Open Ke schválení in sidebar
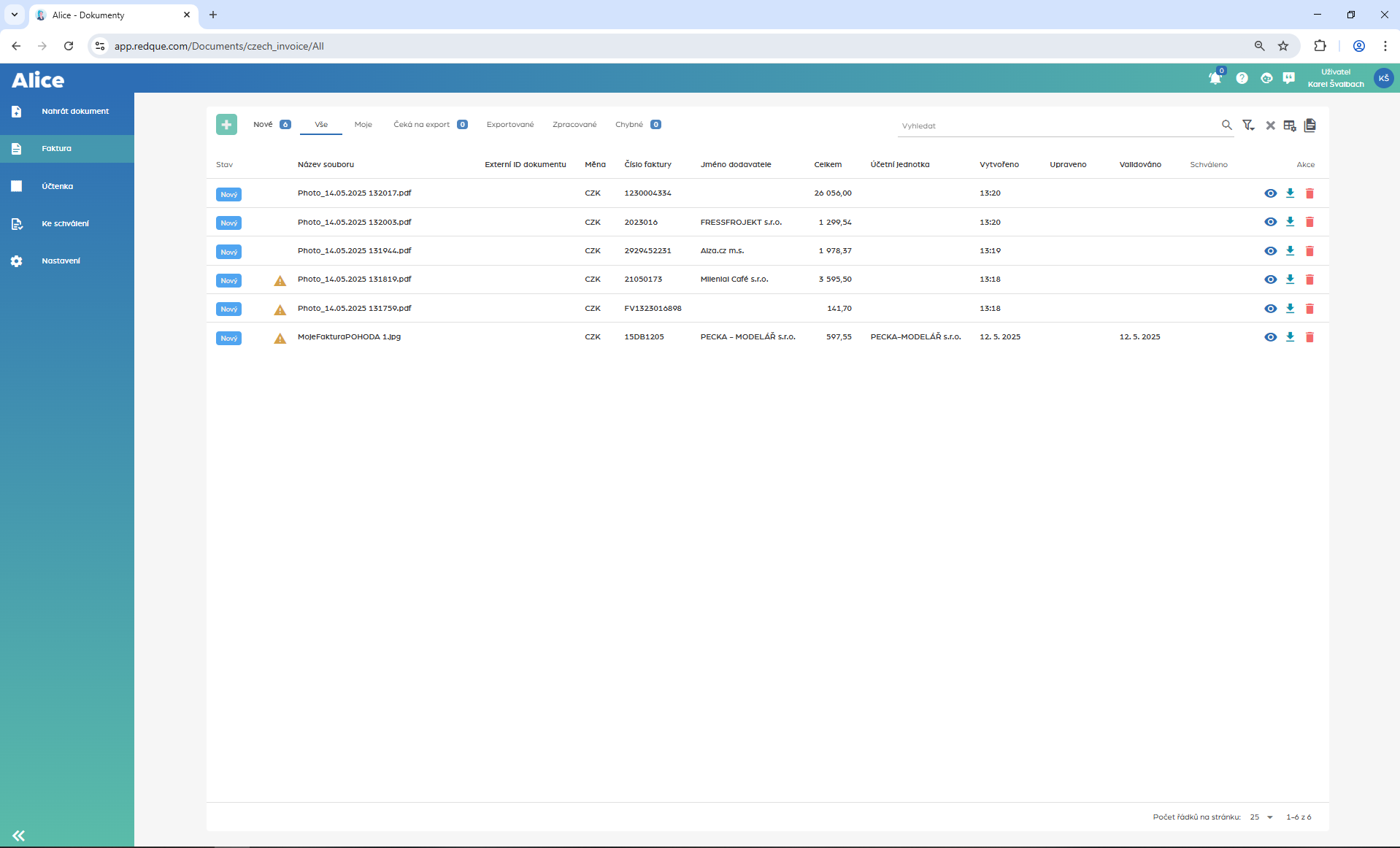Image resolution: width=1400 pixels, height=848 pixels. (x=67, y=224)
